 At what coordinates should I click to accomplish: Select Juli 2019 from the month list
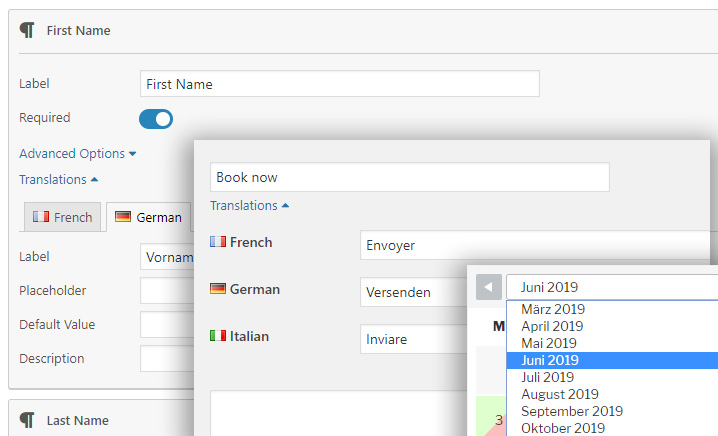pos(548,377)
